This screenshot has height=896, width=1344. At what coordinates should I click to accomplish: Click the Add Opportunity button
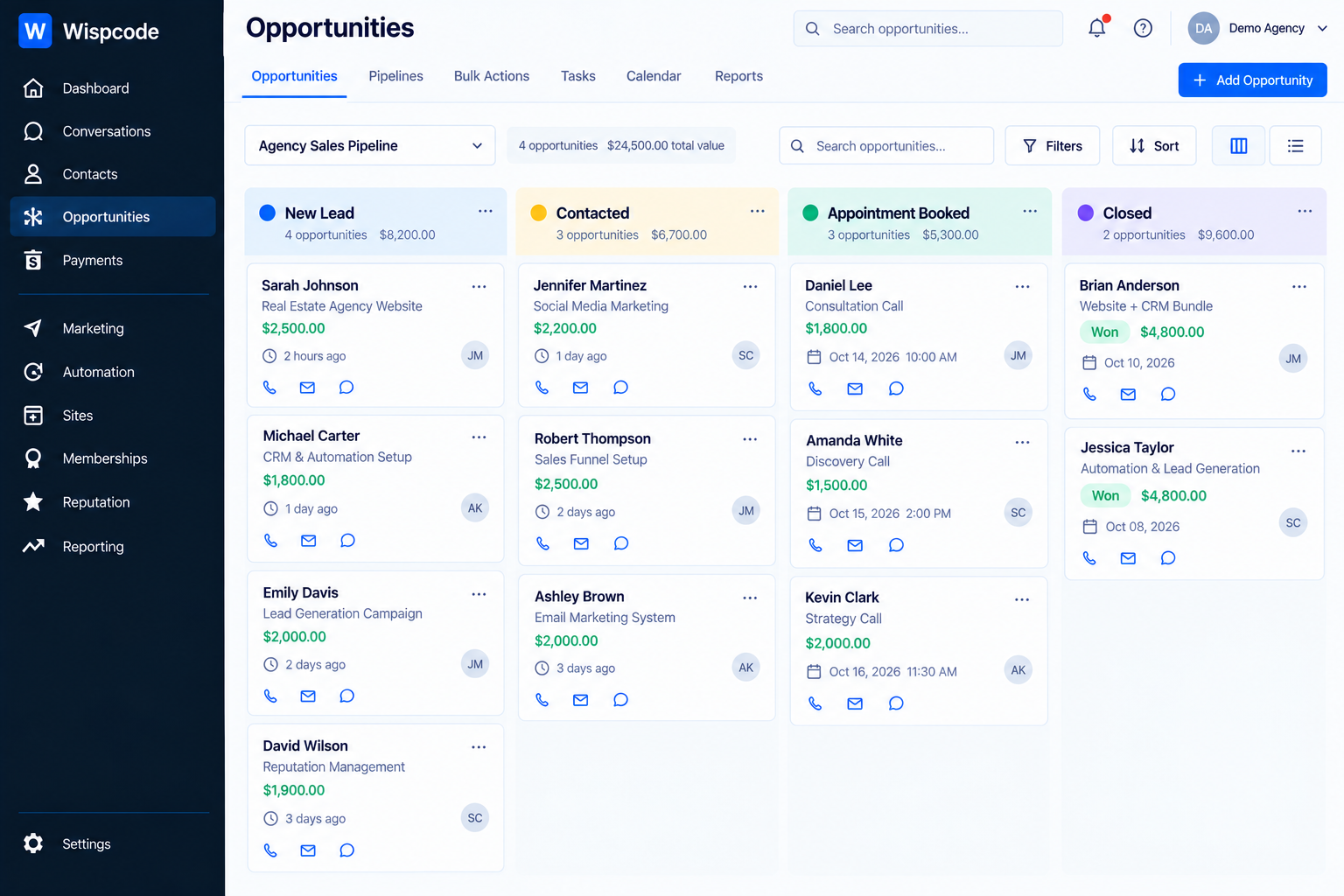click(x=1252, y=80)
